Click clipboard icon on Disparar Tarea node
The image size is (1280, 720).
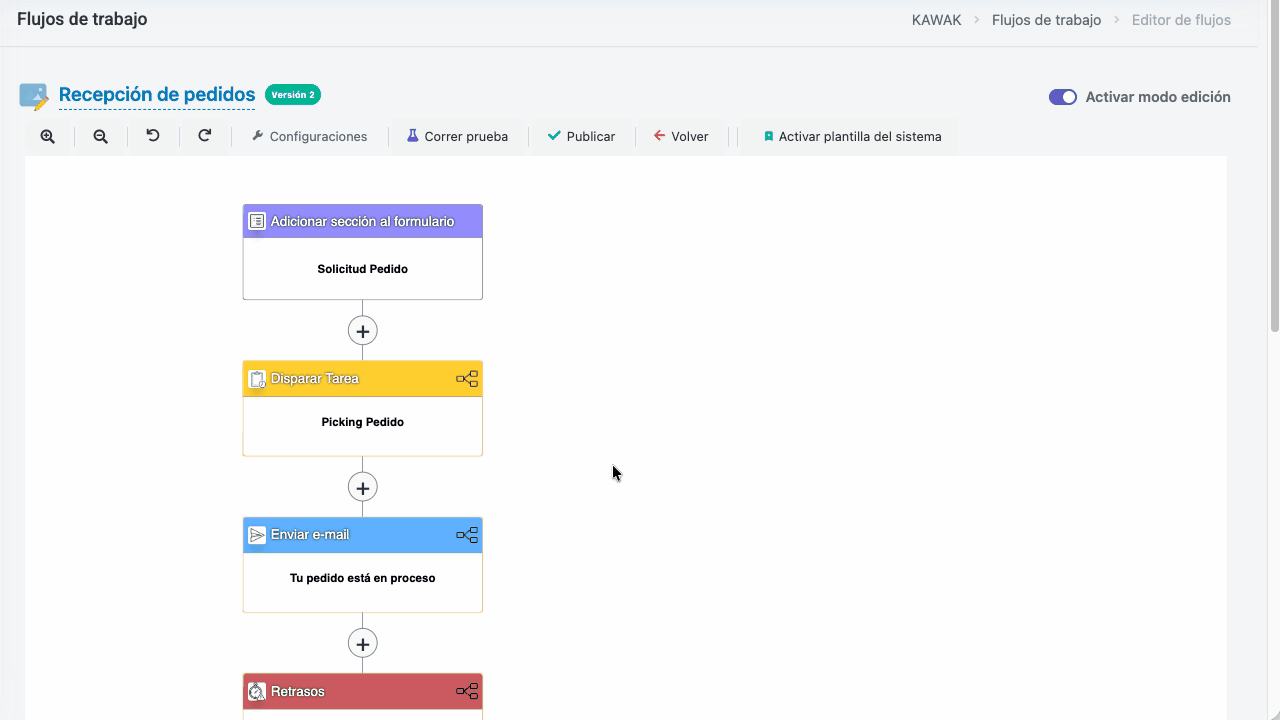[257, 379]
